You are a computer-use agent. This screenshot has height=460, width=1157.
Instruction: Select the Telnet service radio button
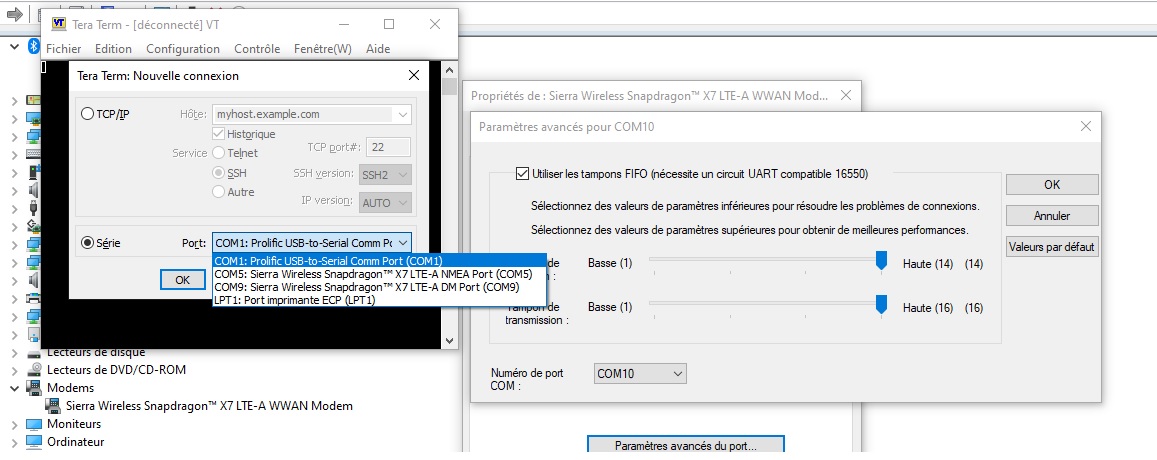pos(218,153)
